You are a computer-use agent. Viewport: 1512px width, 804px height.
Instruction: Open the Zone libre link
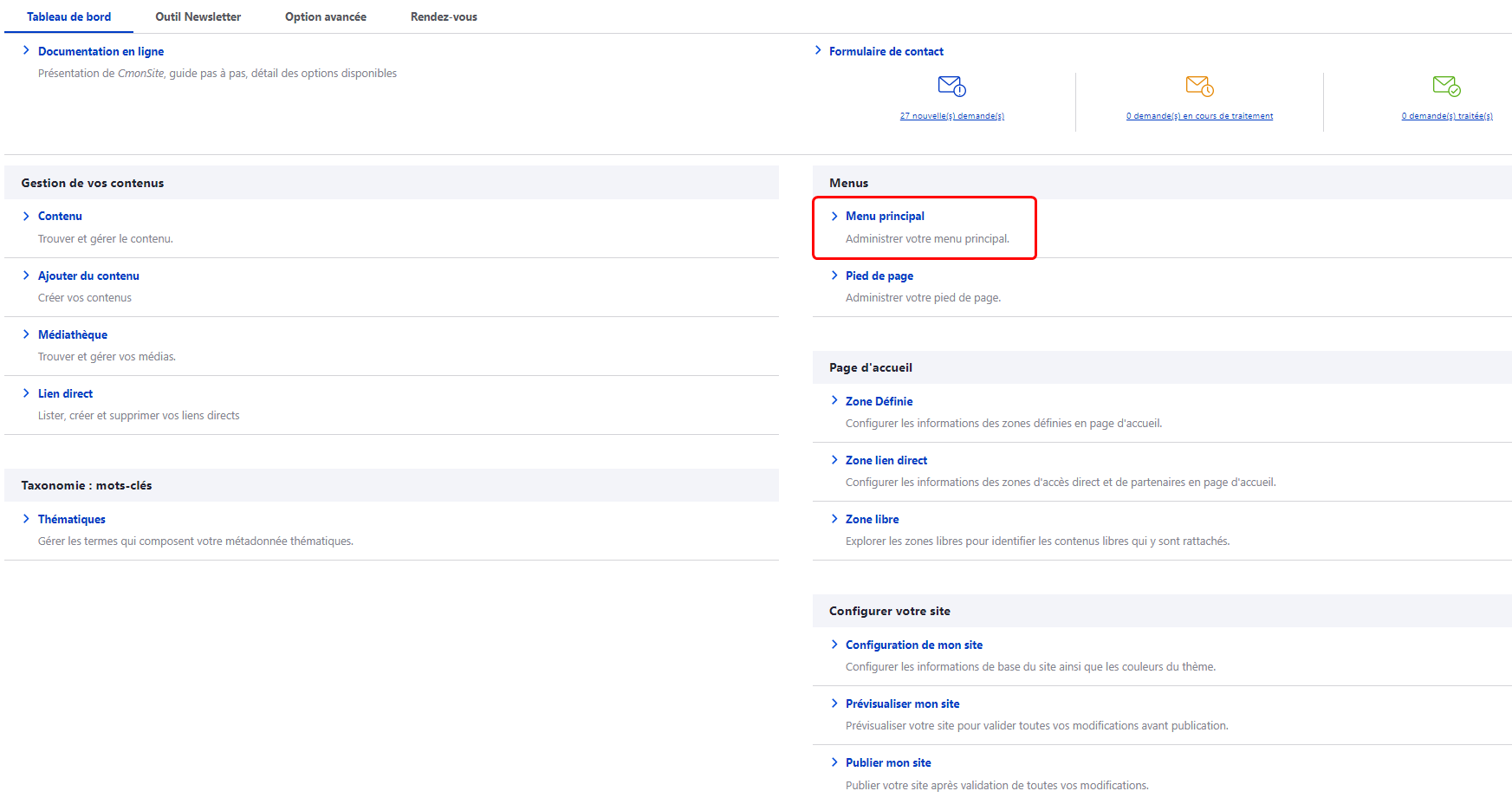[x=872, y=519]
